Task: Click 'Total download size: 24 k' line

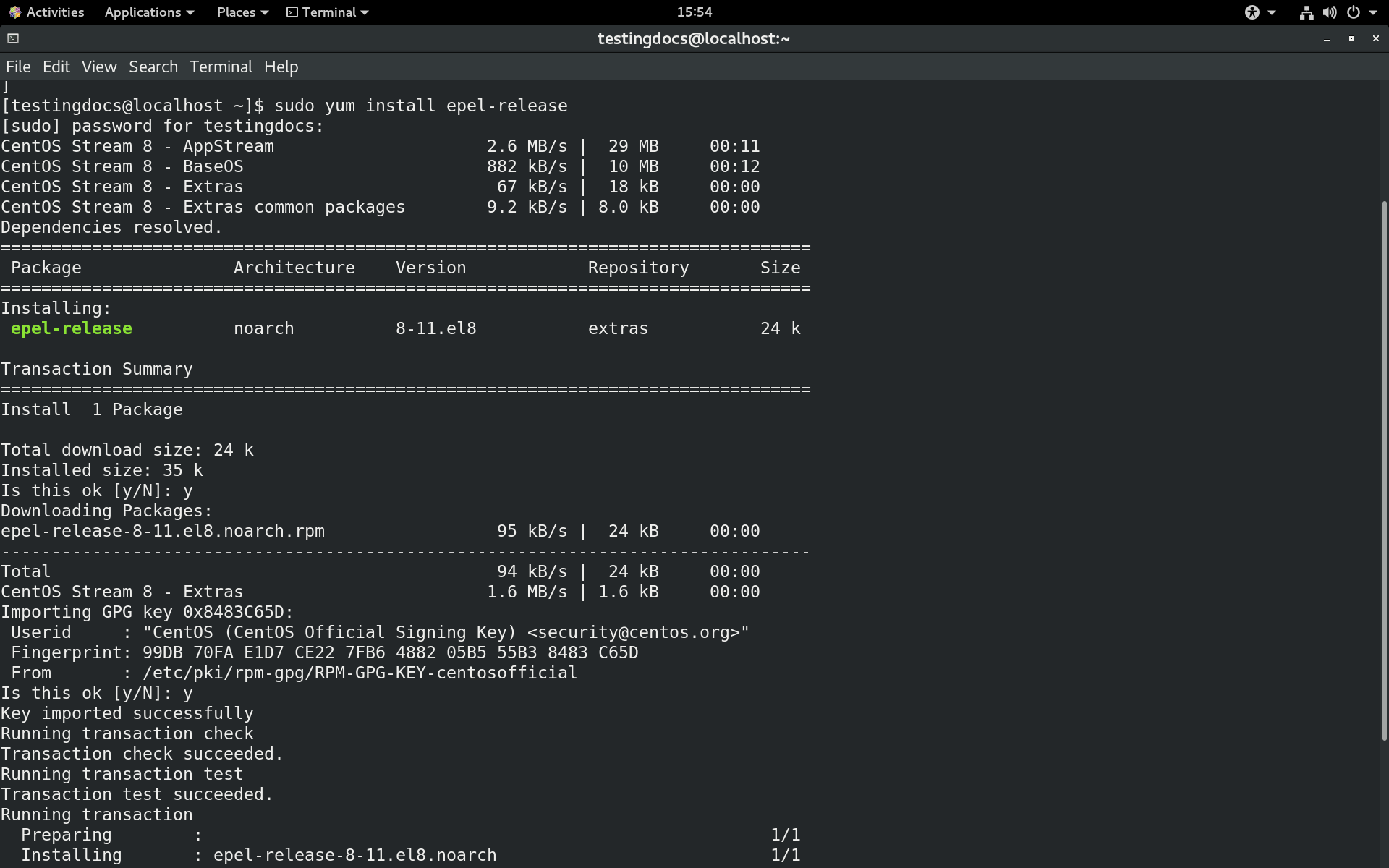Action: coord(127,450)
